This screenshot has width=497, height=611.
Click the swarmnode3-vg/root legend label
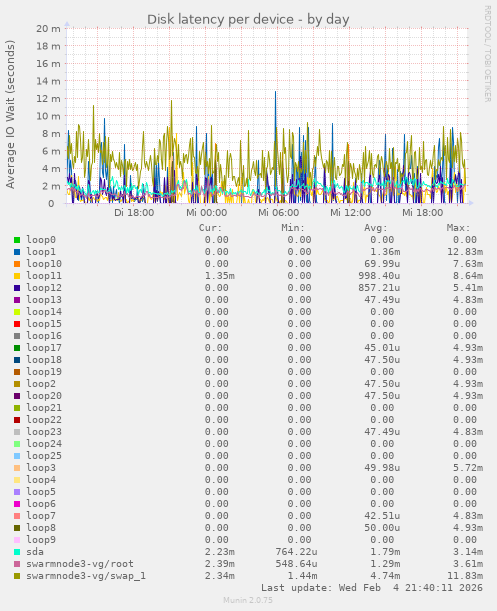coord(80,564)
